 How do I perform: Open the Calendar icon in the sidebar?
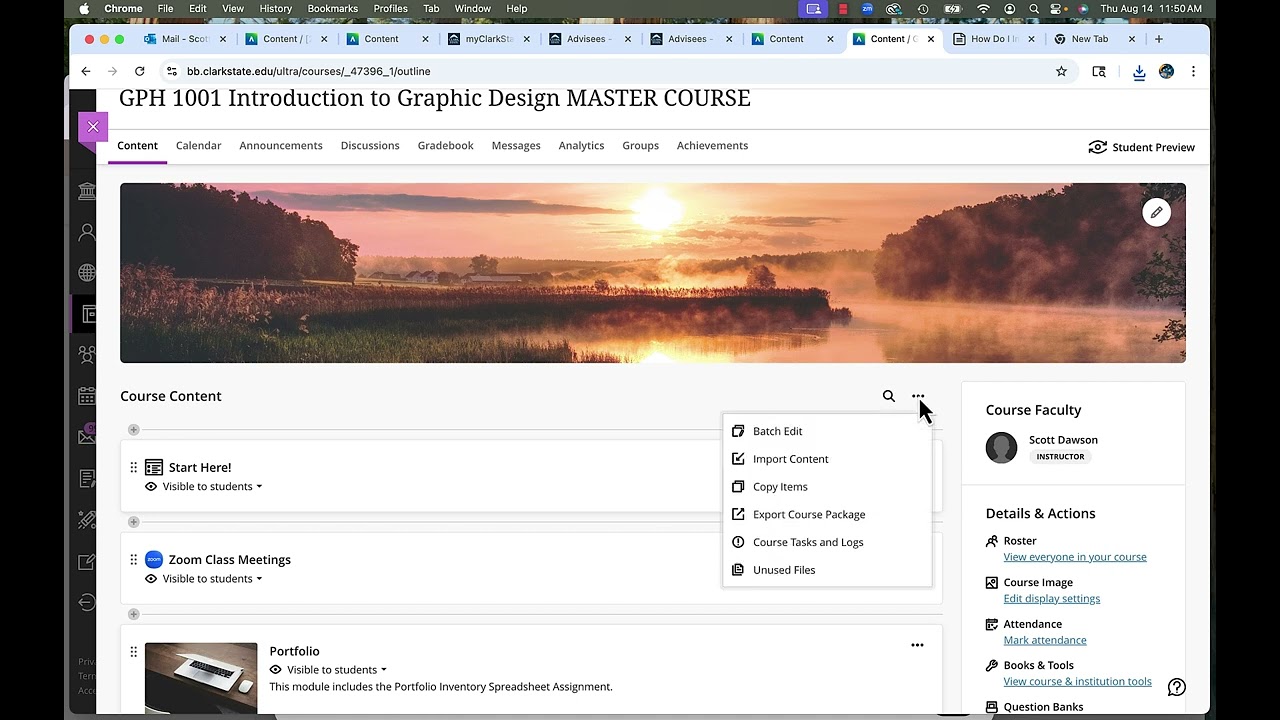click(x=87, y=396)
